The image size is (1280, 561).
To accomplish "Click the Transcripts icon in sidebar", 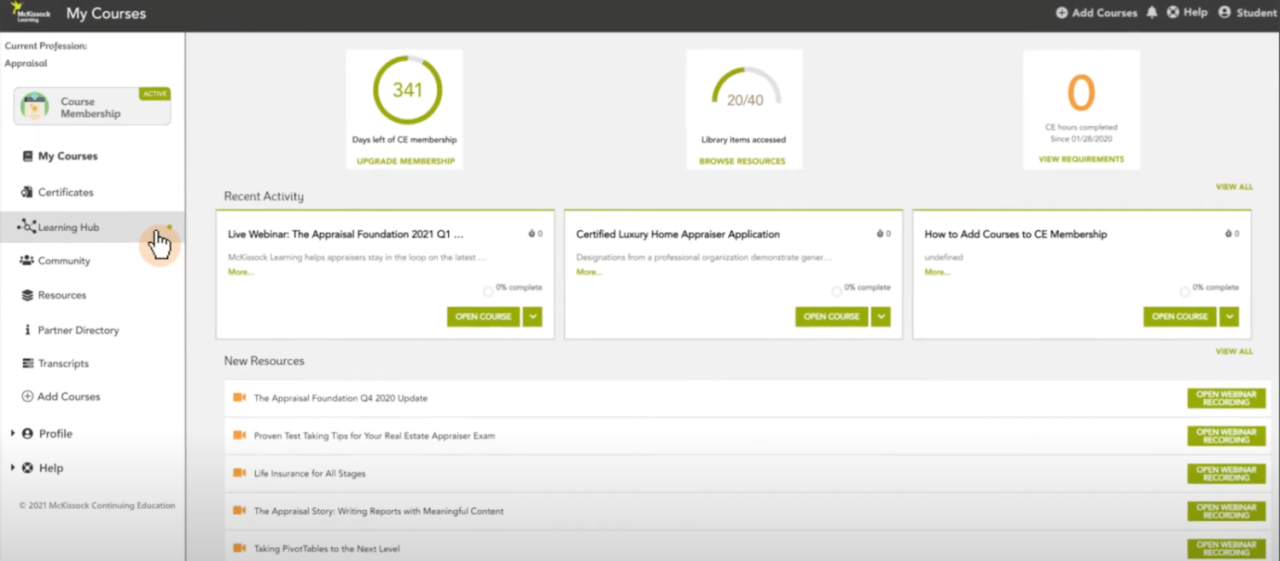I will tap(28, 364).
